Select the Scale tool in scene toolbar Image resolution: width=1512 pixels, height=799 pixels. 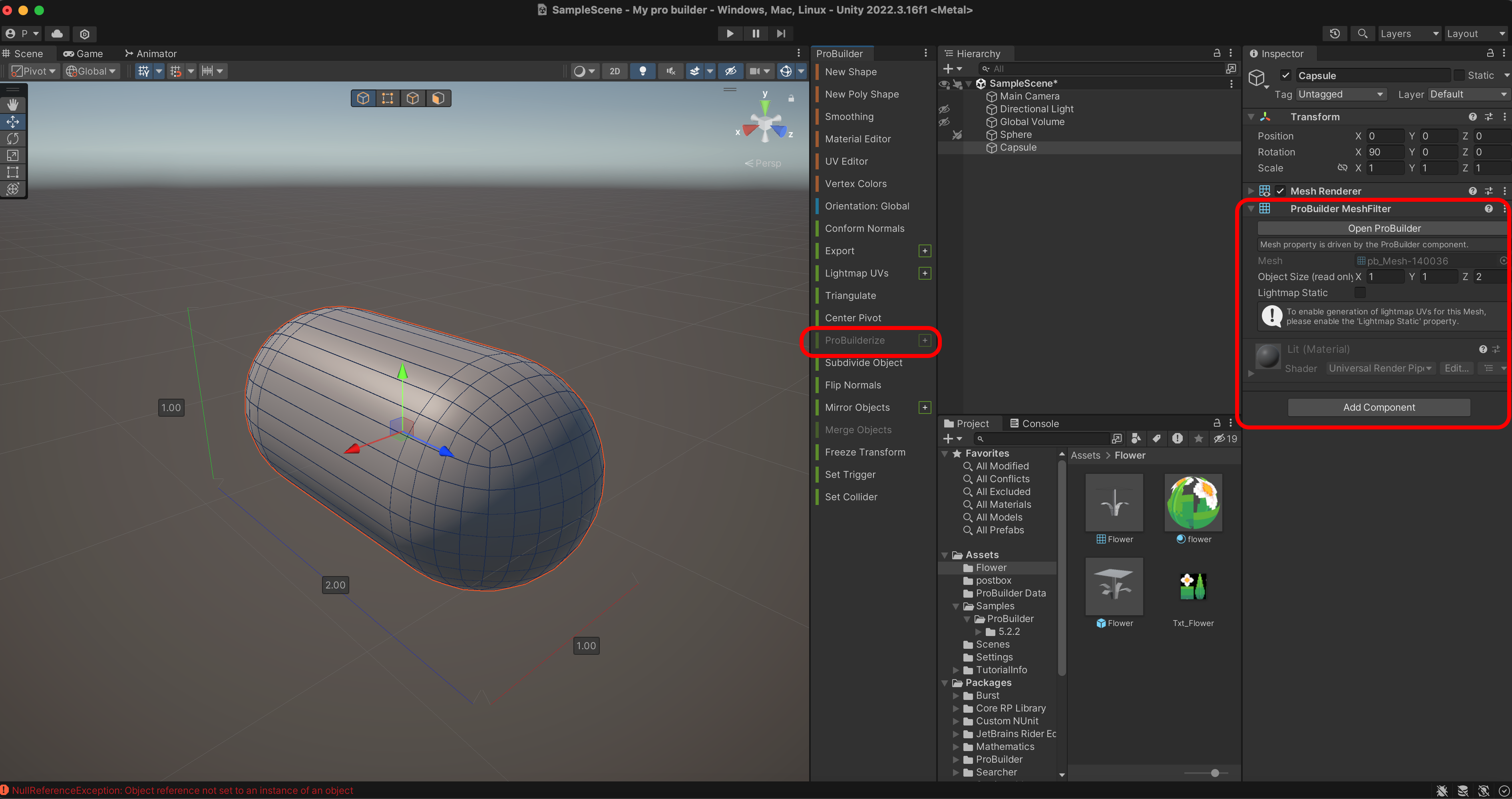(x=12, y=155)
